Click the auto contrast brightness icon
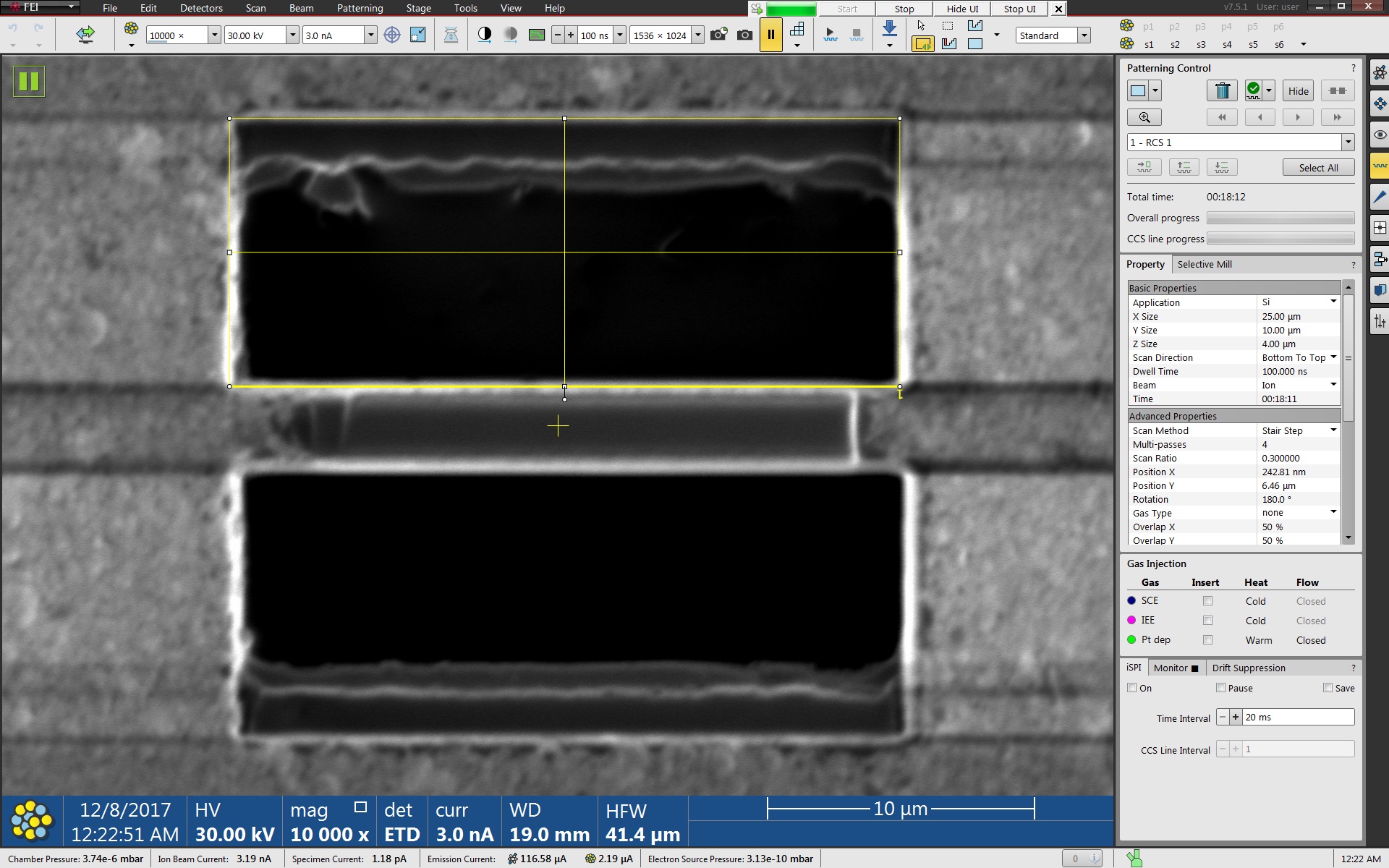This screenshot has height=868, width=1389. point(485,35)
